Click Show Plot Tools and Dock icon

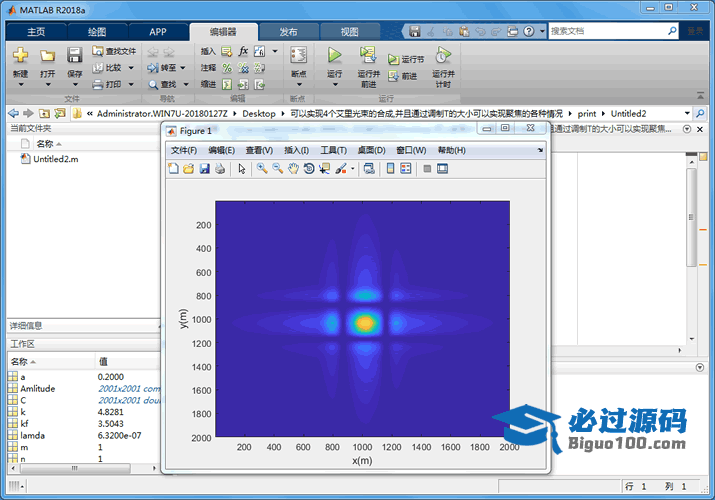coord(442,169)
